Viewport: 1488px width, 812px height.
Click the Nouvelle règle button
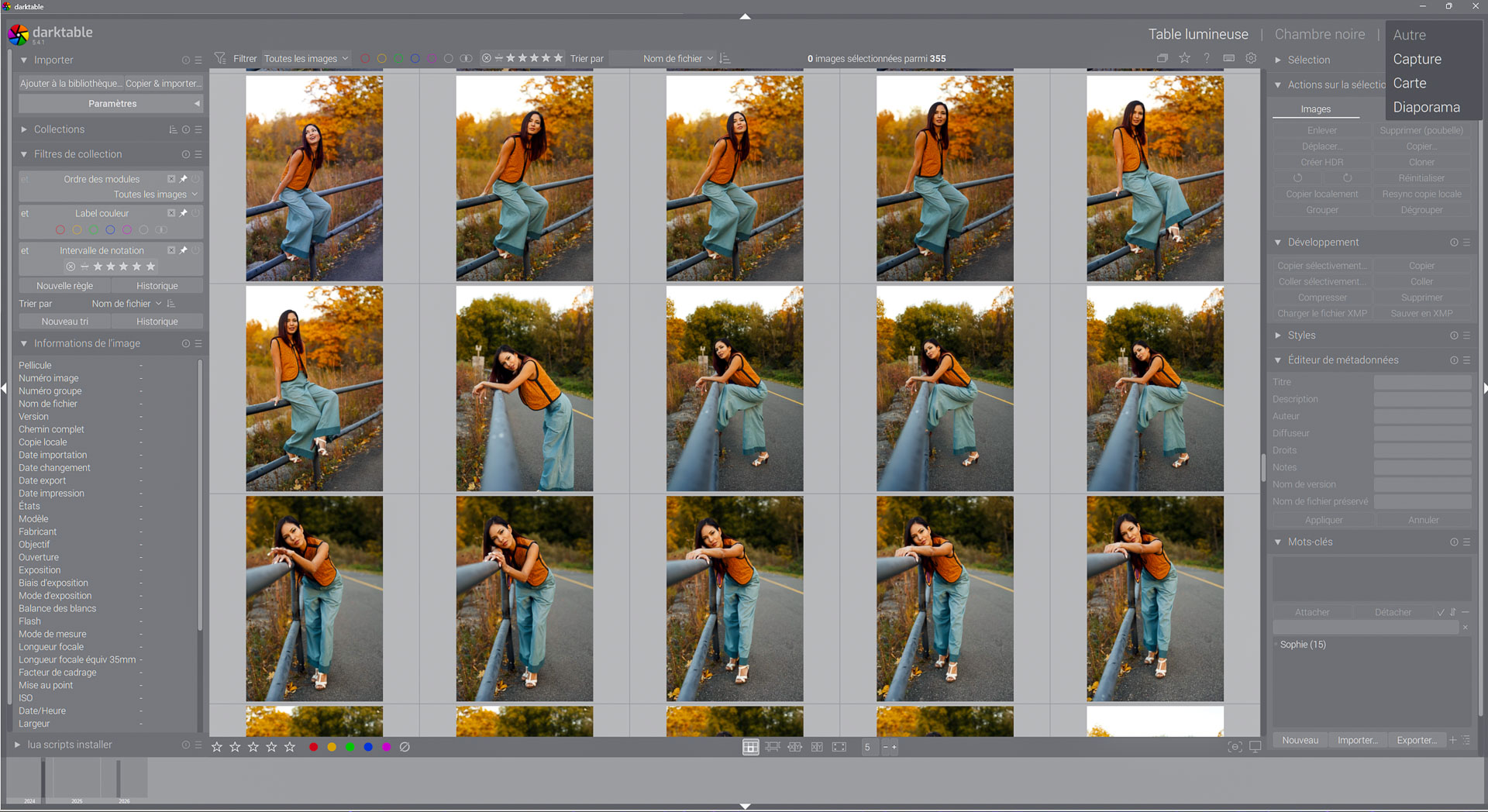tap(64, 286)
